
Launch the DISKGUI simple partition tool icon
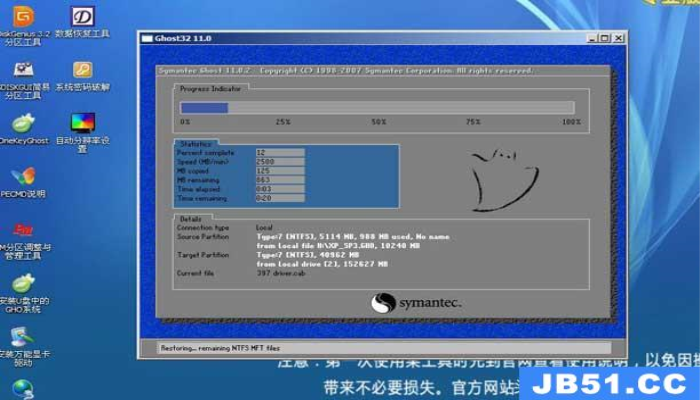tap(23, 70)
